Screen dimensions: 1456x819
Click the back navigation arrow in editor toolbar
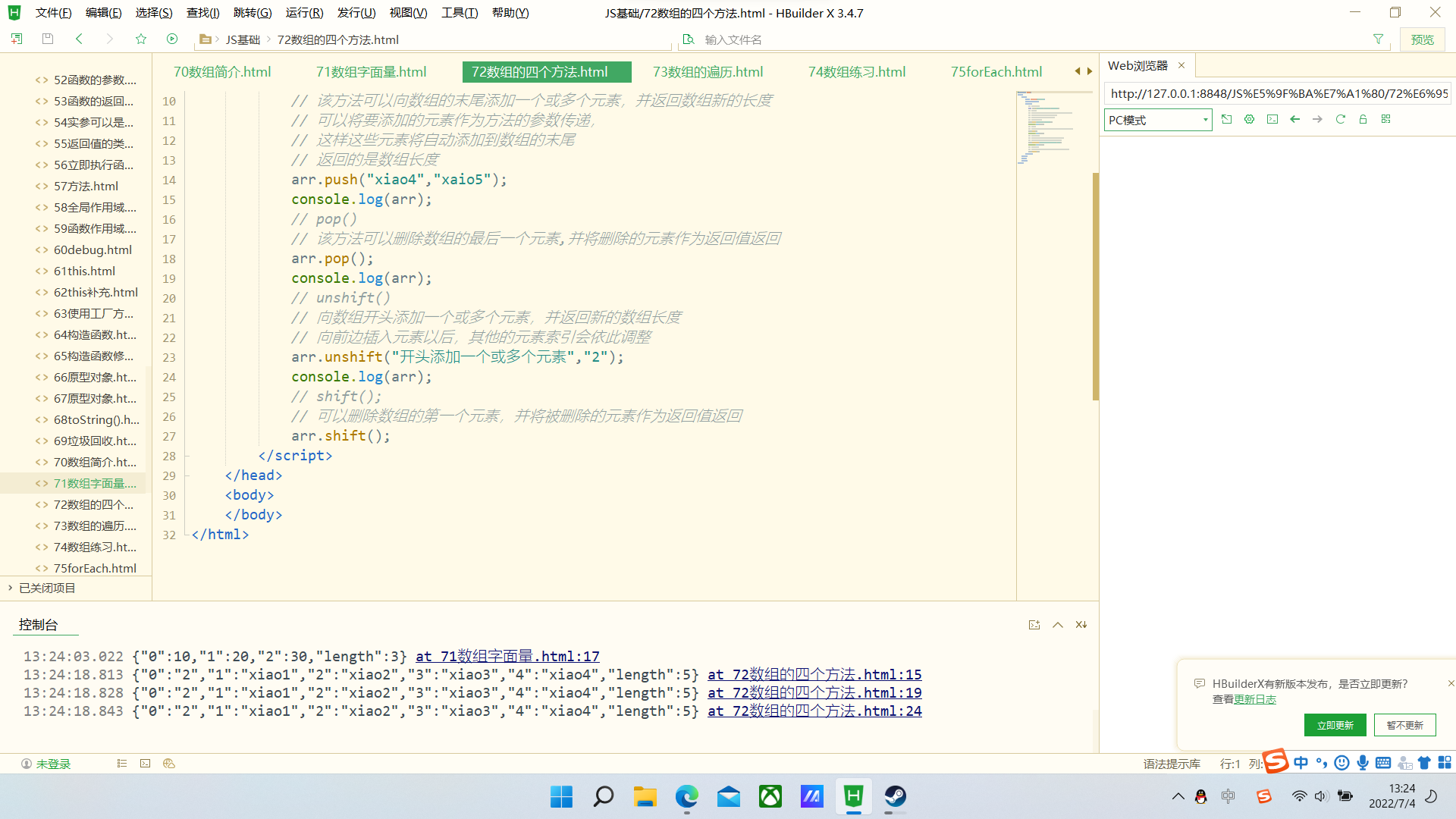point(80,39)
